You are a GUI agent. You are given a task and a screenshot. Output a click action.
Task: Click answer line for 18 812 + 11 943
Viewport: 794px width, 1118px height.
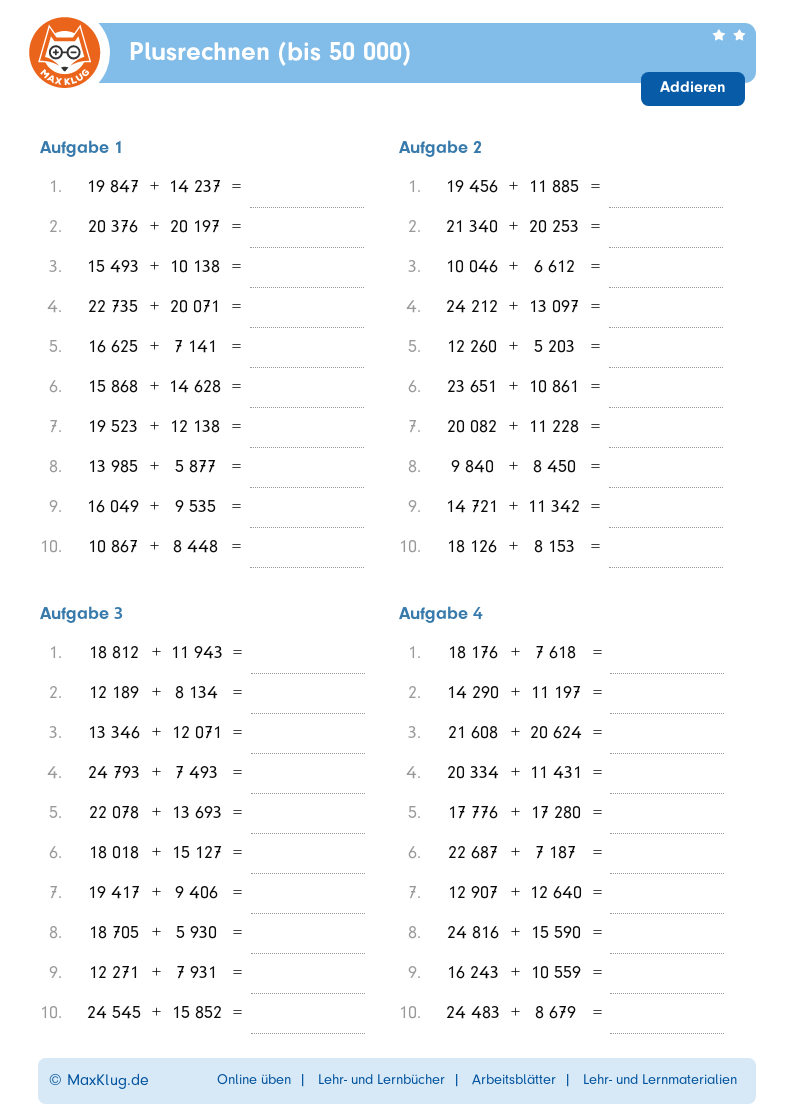pos(307,661)
